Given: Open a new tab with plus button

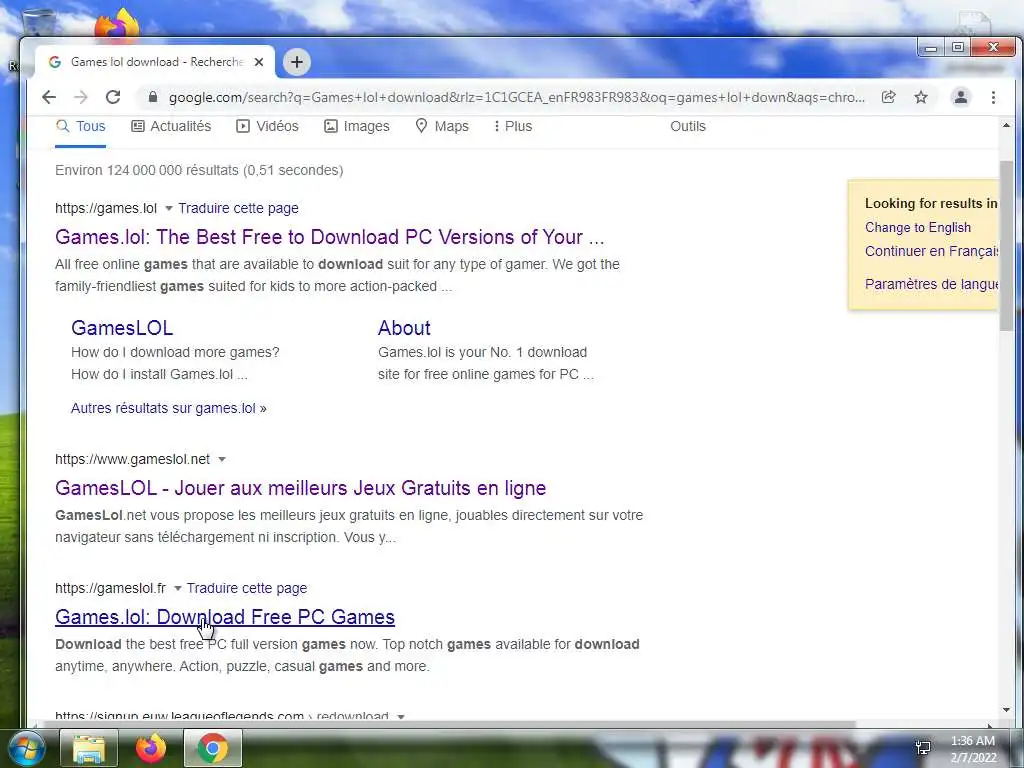Looking at the screenshot, I should (x=296, y=62).
